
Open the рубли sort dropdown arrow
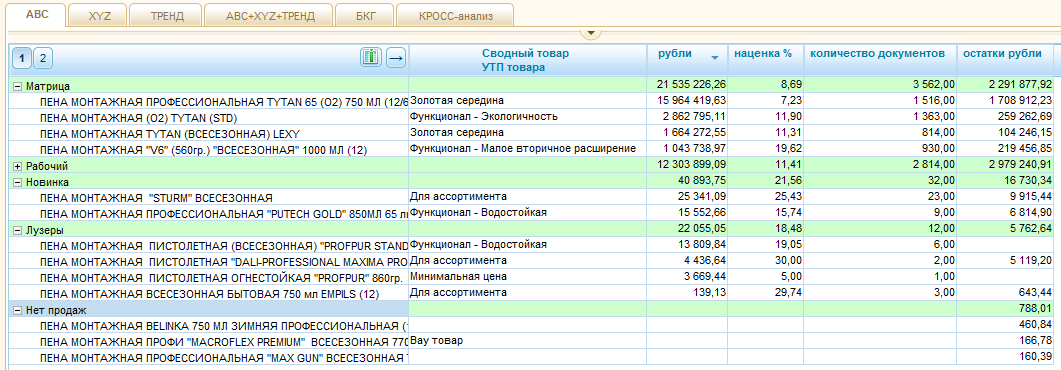click(x=715, y=58)
